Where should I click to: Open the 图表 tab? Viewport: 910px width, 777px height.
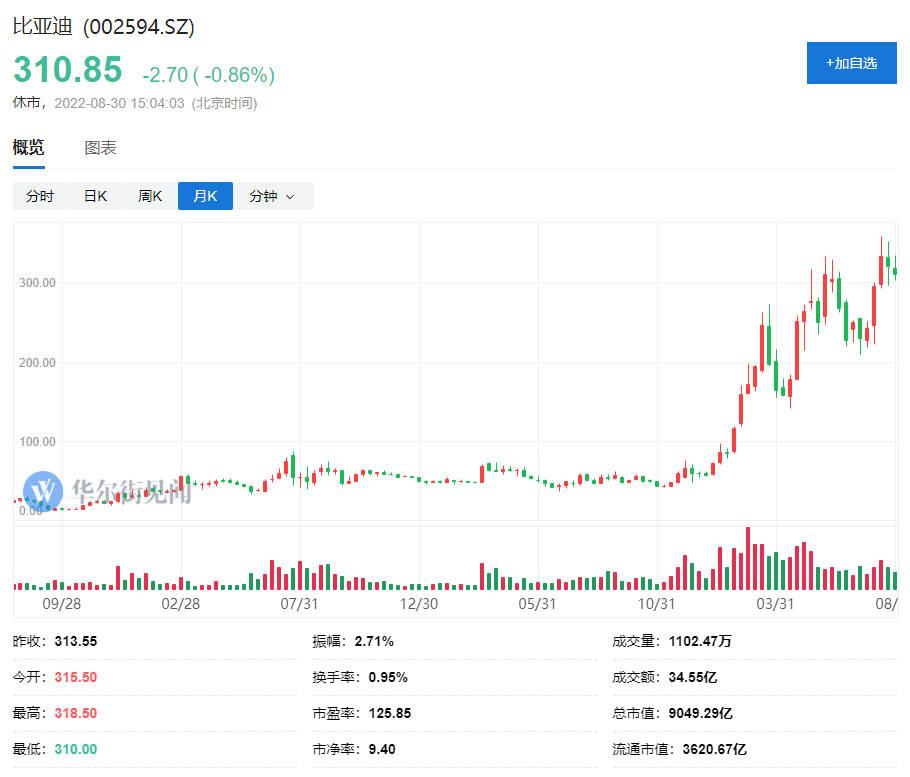[100, 148]
